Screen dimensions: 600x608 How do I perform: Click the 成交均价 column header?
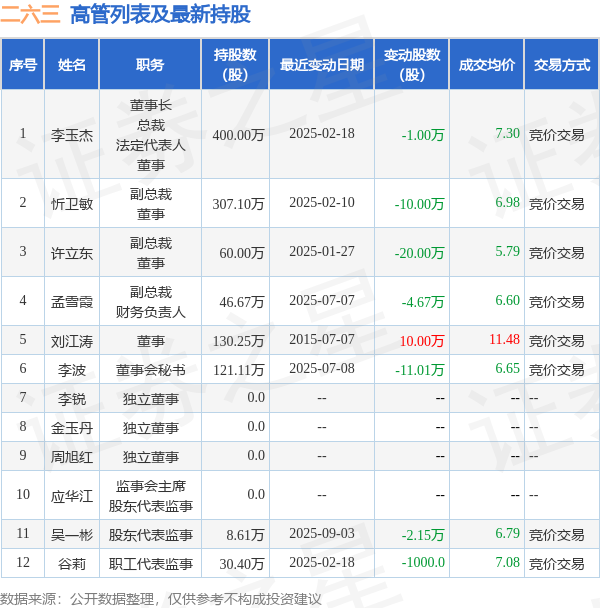tap(487, 64)
